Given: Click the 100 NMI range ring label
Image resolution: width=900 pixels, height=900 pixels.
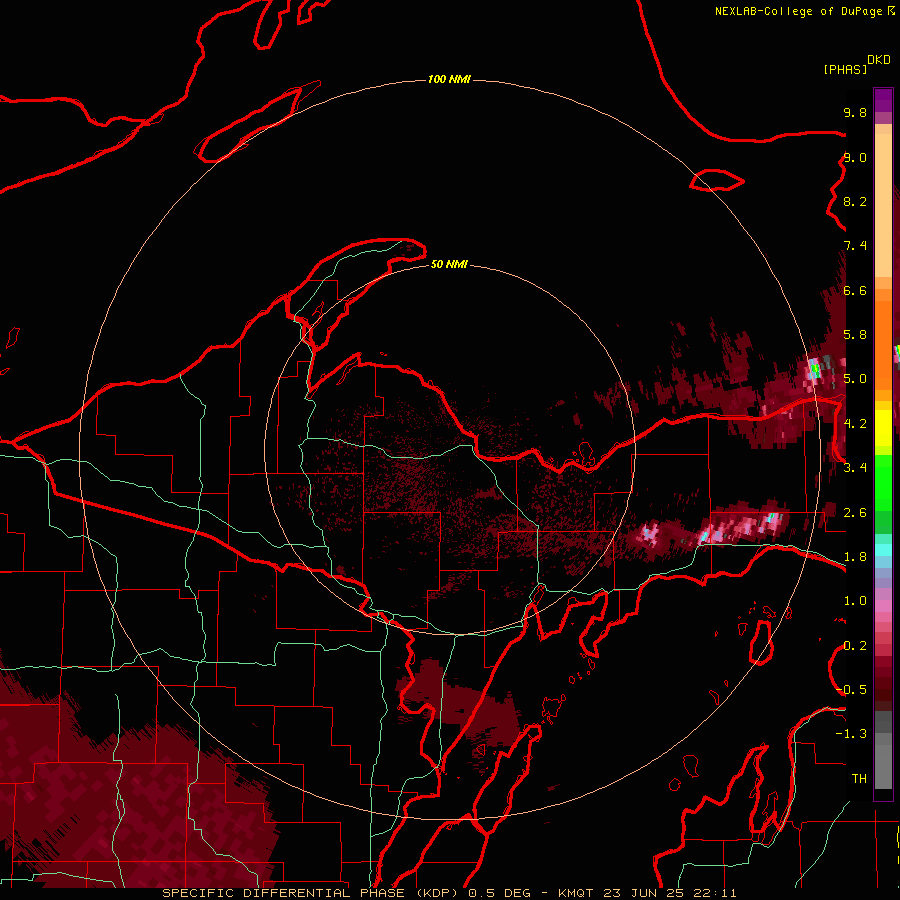Looking at the screenshot, I should click(449, 79).
